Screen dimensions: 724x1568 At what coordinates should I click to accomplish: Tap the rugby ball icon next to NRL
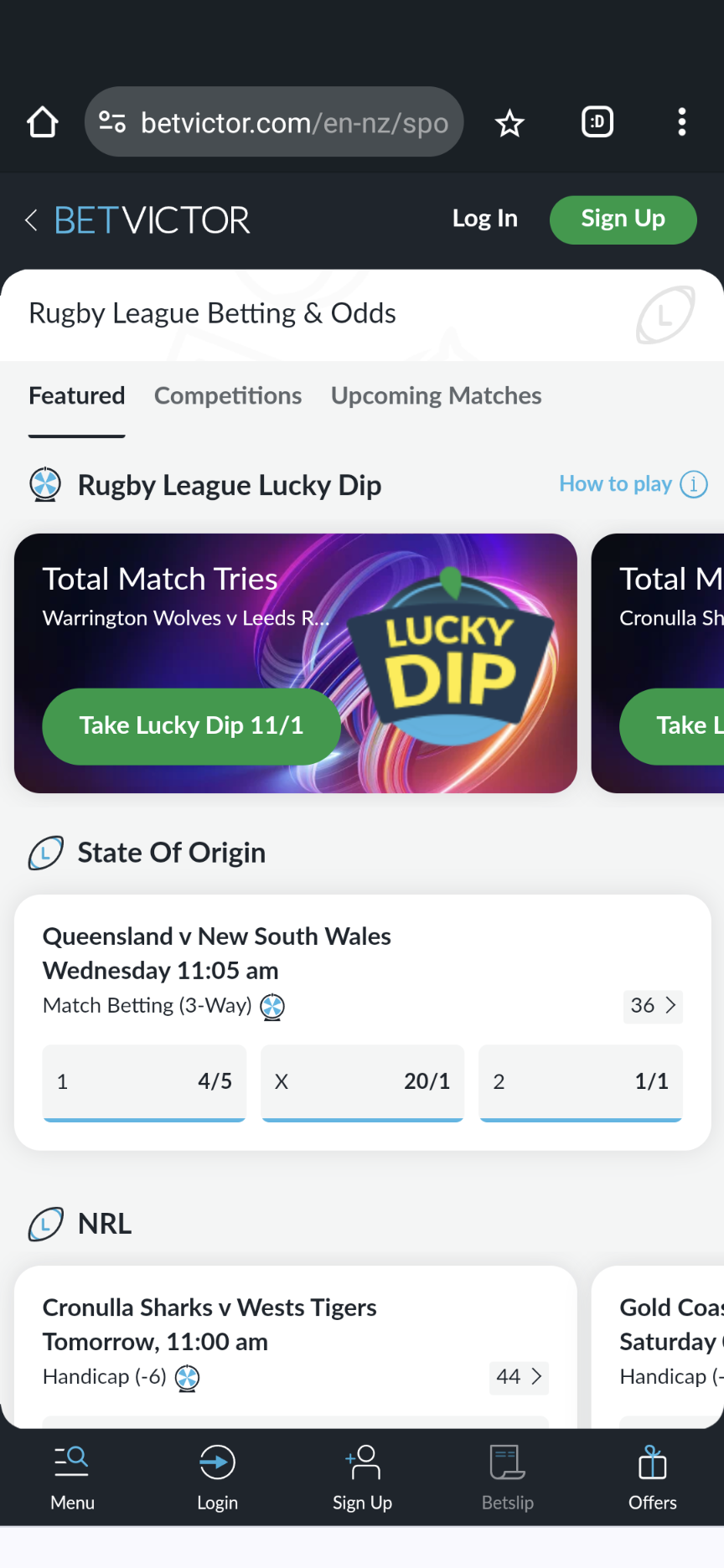point(46,1224)
